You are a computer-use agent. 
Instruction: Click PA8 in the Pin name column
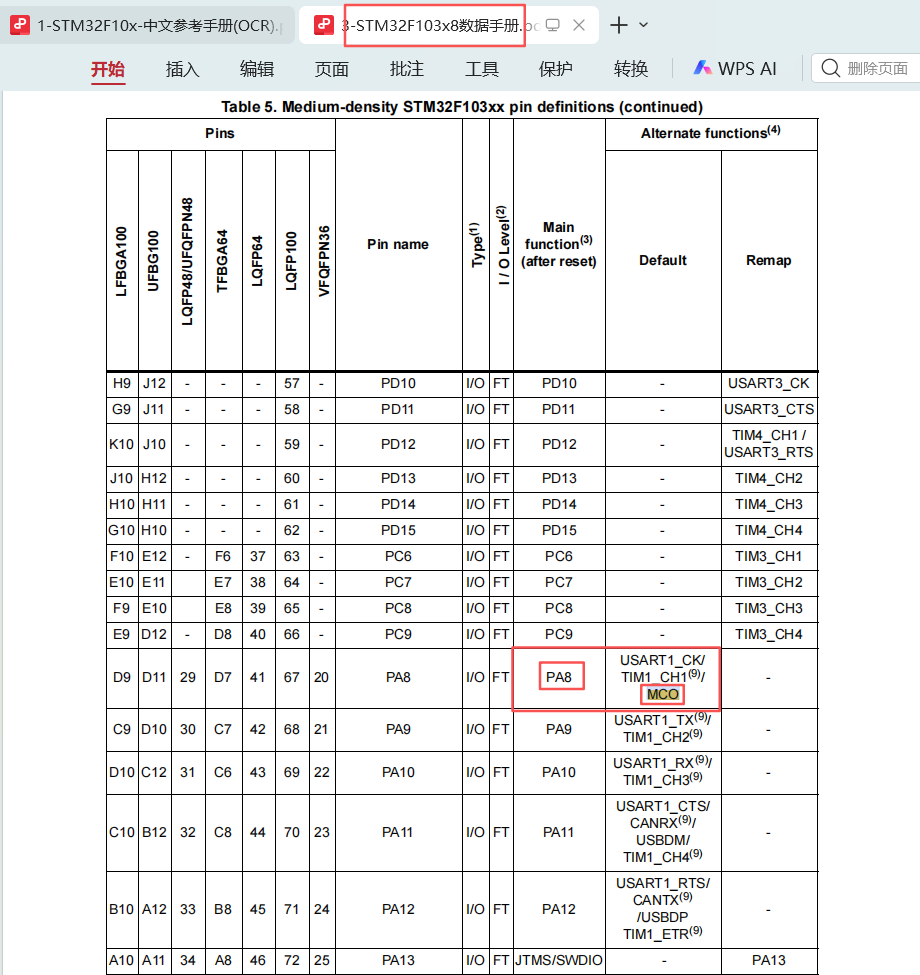point(398,677)
